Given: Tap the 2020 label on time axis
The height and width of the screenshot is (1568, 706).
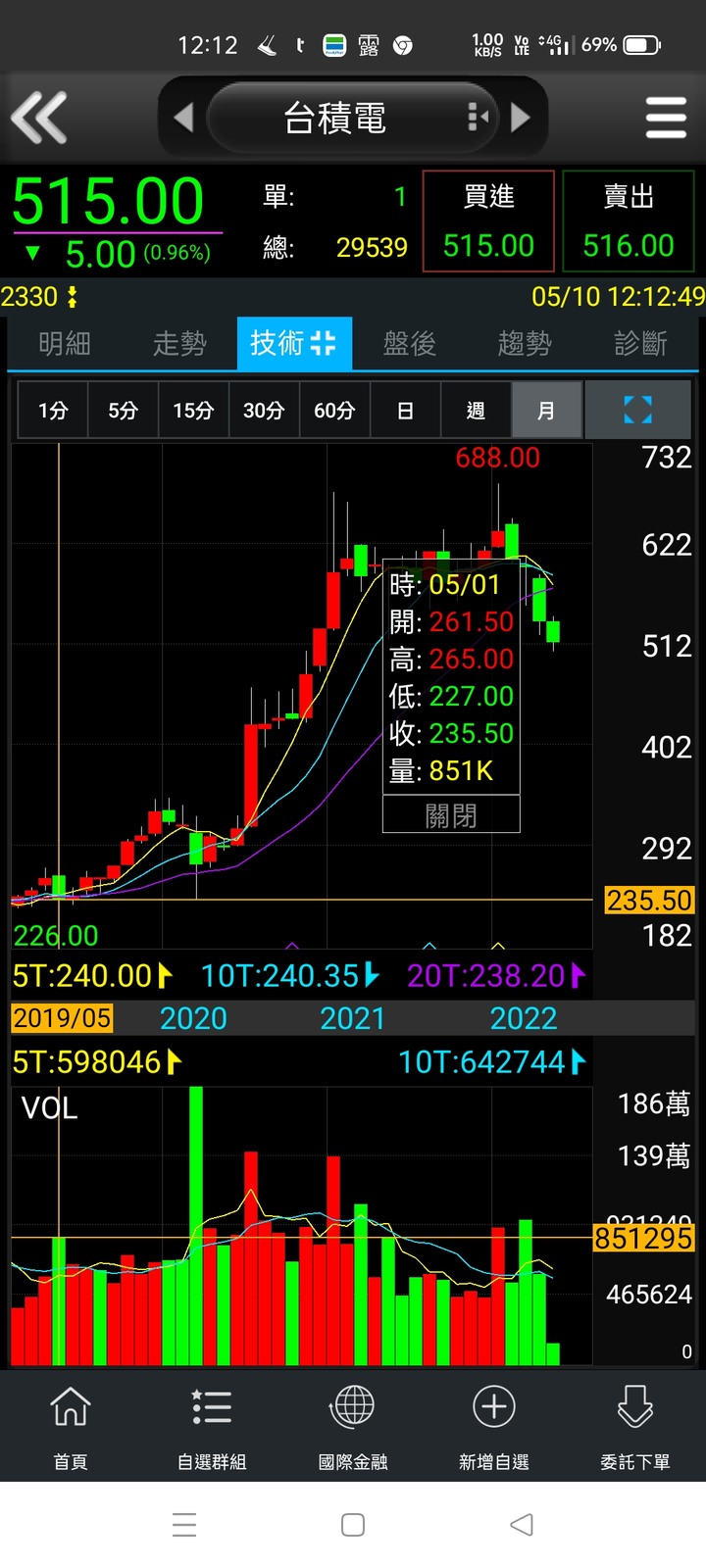Looking at the screenshot, I should [193, 1018].
